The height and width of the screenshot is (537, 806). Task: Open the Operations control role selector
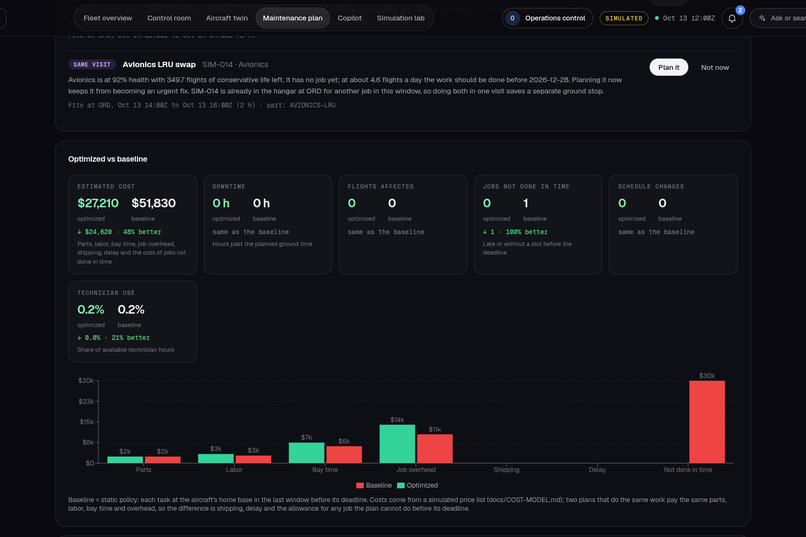coord(547,18)
